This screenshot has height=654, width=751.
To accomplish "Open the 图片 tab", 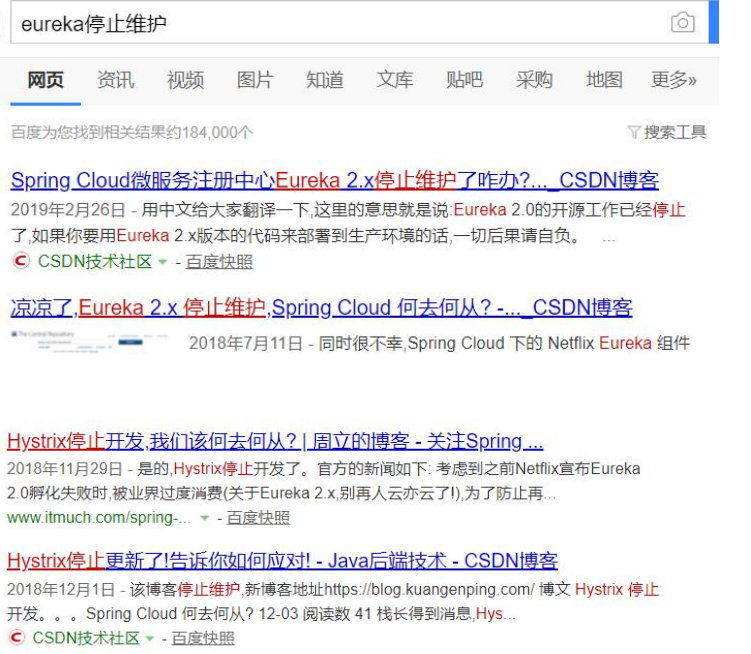I will point(255,80).
